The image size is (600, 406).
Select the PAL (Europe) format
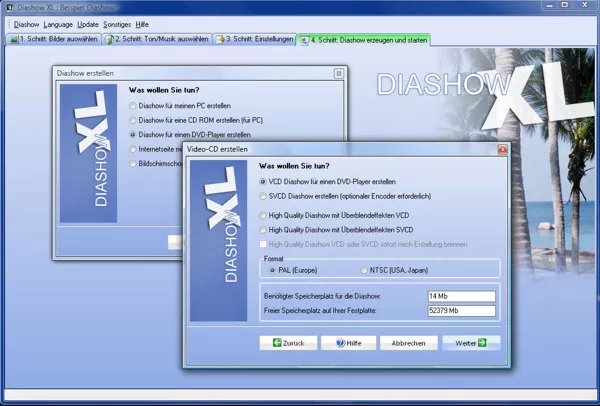pos(272,269)
